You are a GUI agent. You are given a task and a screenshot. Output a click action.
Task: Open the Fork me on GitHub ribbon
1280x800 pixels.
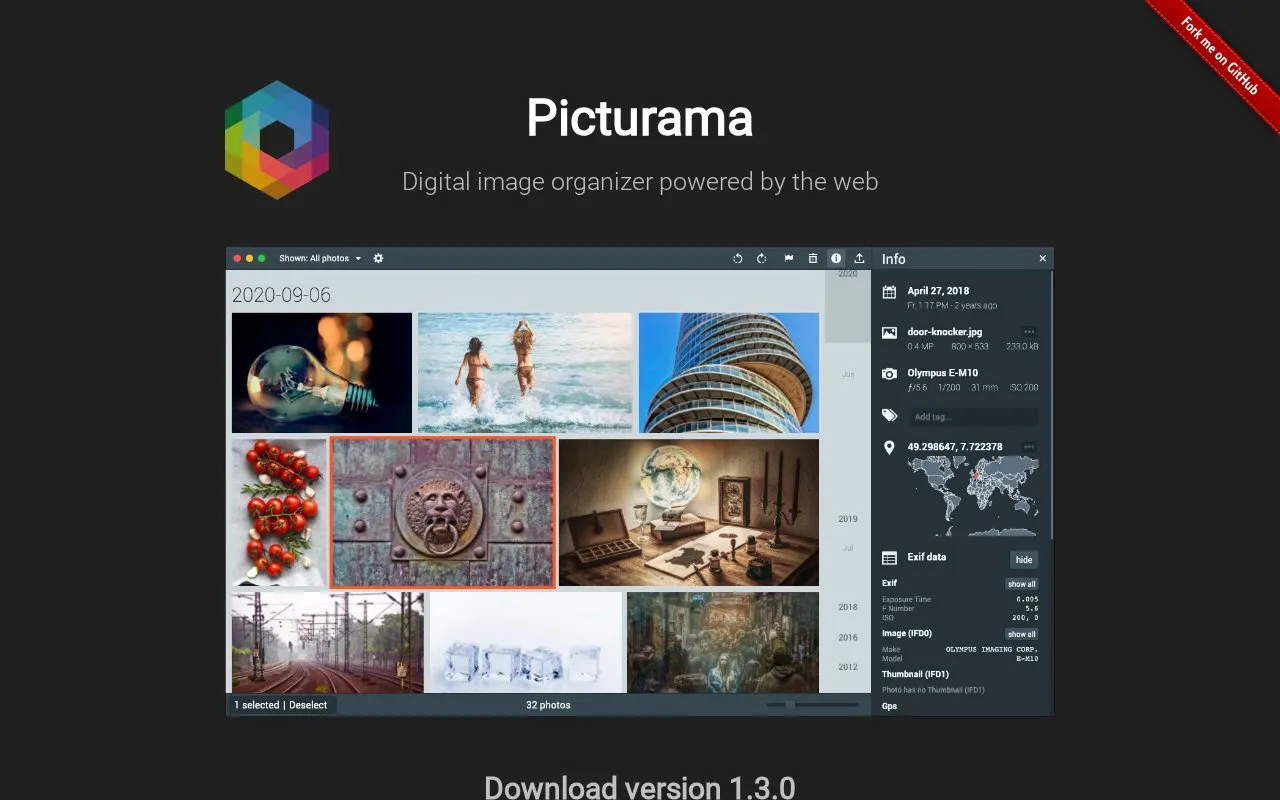[x=1219, y=56]
